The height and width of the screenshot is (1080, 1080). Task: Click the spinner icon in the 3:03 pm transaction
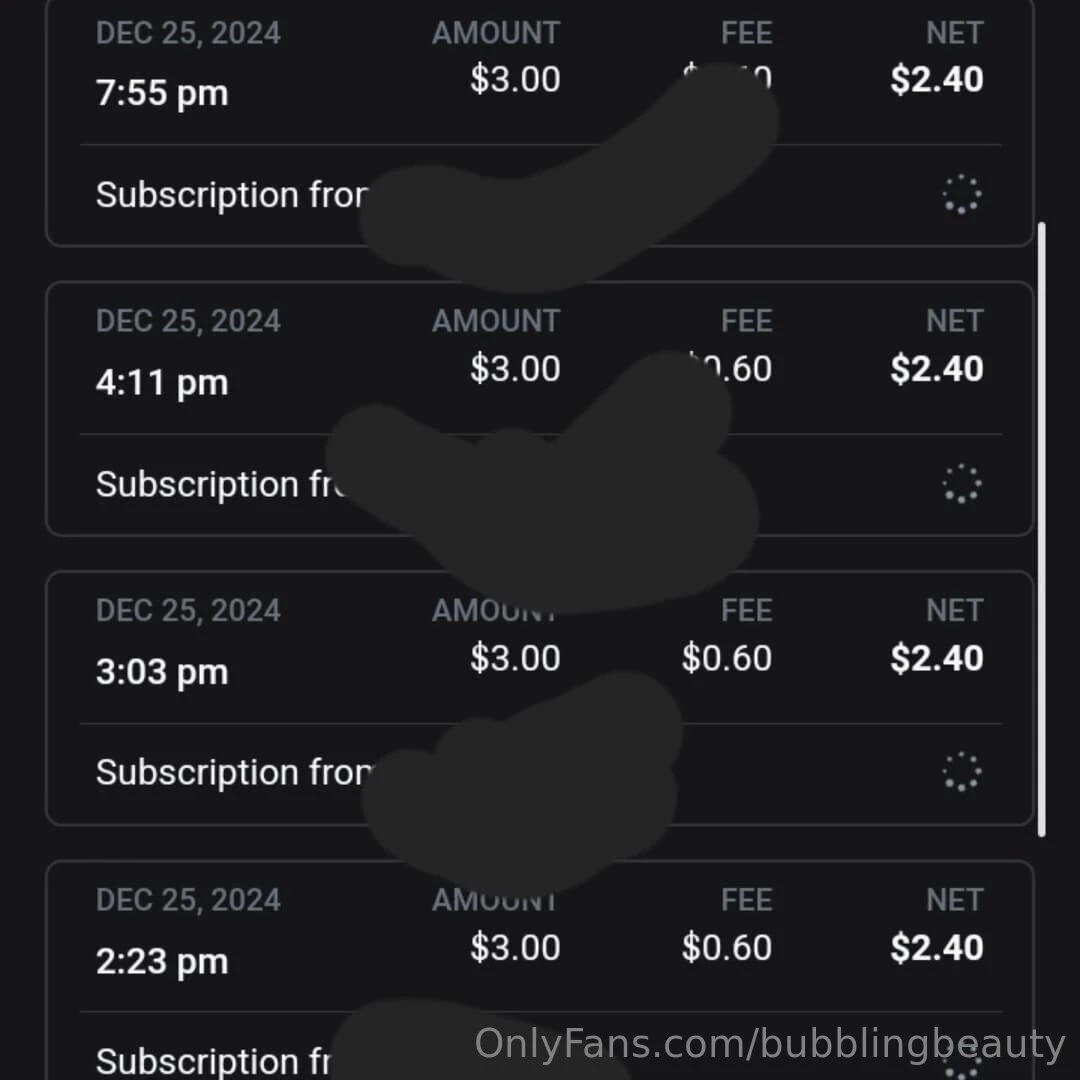[x=962, y=772]
